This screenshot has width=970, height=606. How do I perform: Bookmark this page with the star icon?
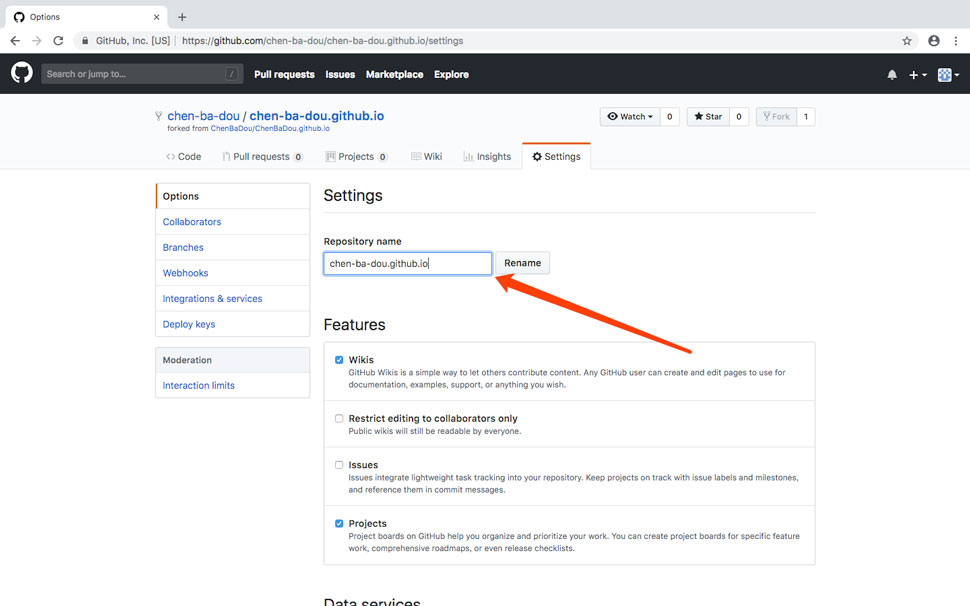[x=906, y=41]
